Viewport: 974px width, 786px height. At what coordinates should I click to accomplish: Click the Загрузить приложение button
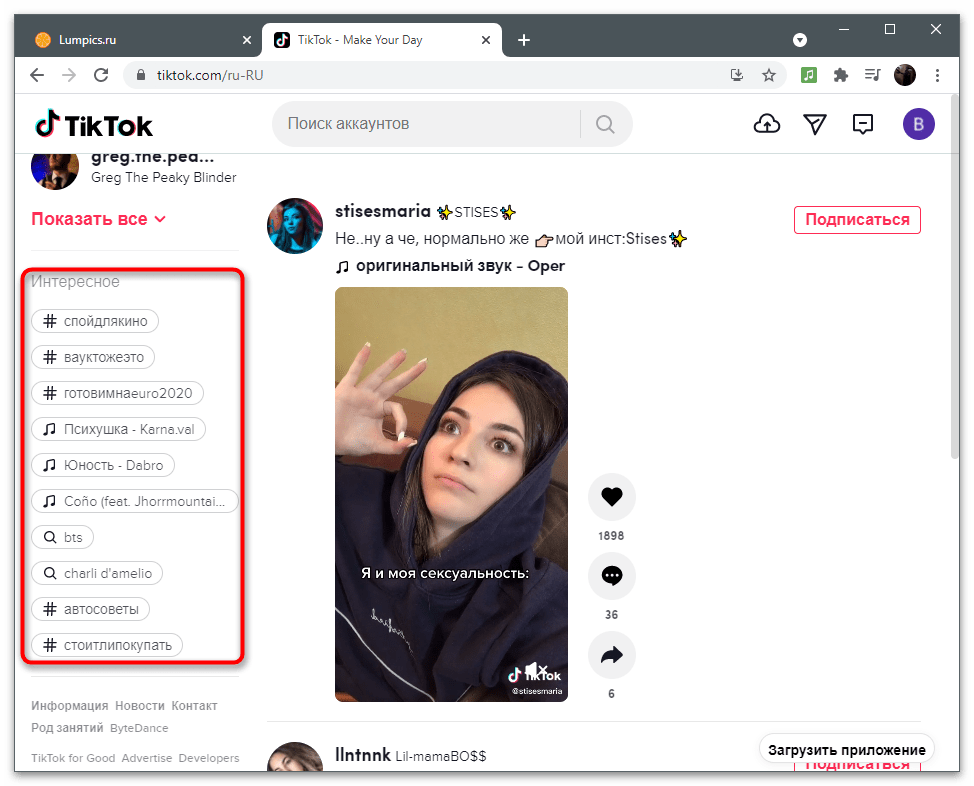click(847, 750)
